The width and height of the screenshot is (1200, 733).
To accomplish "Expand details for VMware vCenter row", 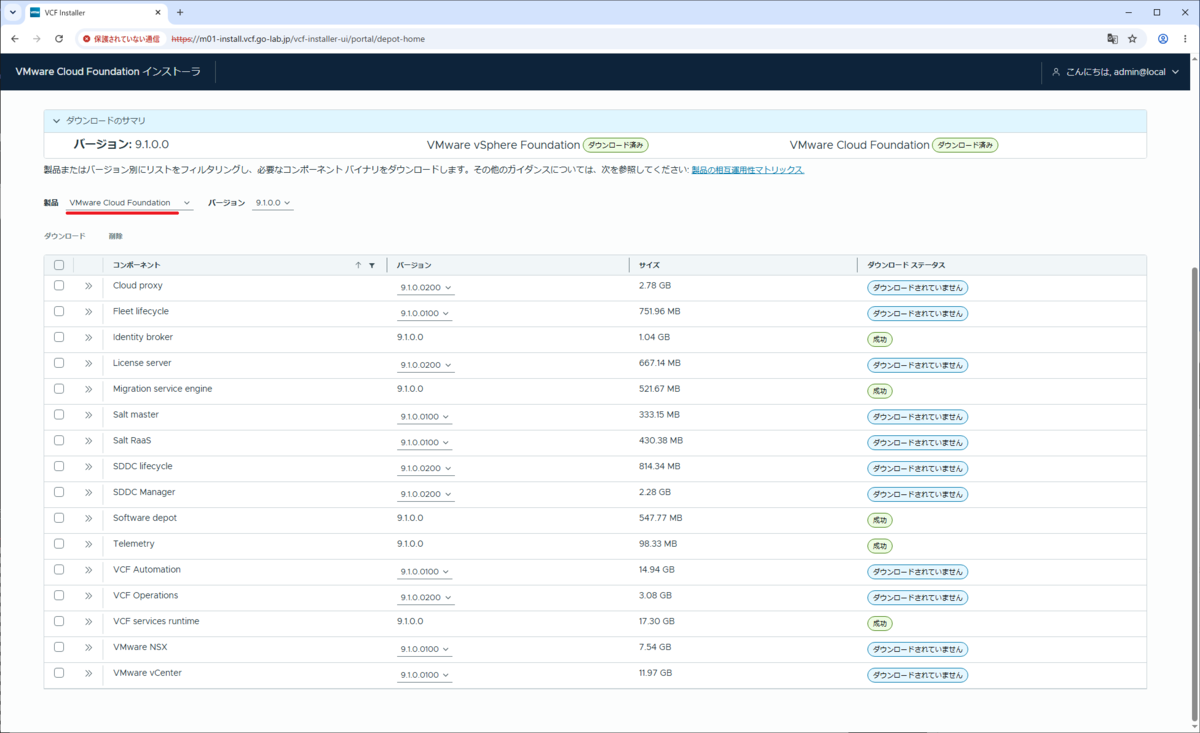I will pyautogui.click(x=88, y=673).
